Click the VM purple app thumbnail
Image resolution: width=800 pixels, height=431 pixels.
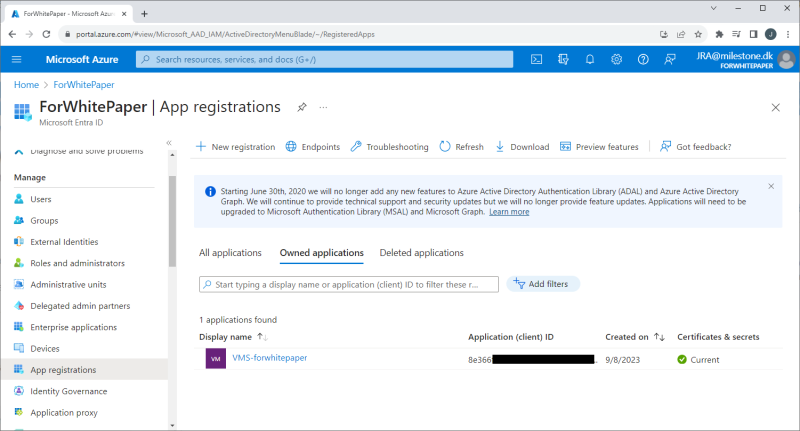coord(215,358)
